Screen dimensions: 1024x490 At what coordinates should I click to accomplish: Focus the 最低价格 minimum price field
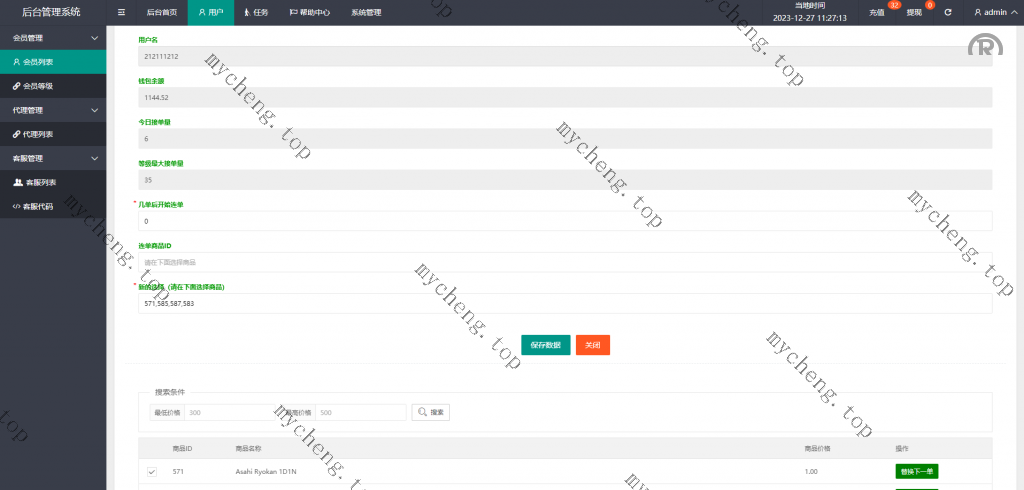click(x=227, y=412)
